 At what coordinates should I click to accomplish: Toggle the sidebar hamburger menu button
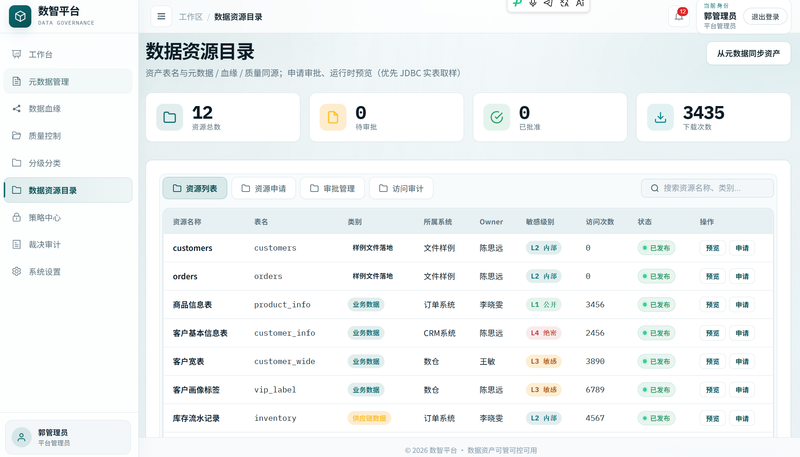pyautogui.click(x=161, y=16)
